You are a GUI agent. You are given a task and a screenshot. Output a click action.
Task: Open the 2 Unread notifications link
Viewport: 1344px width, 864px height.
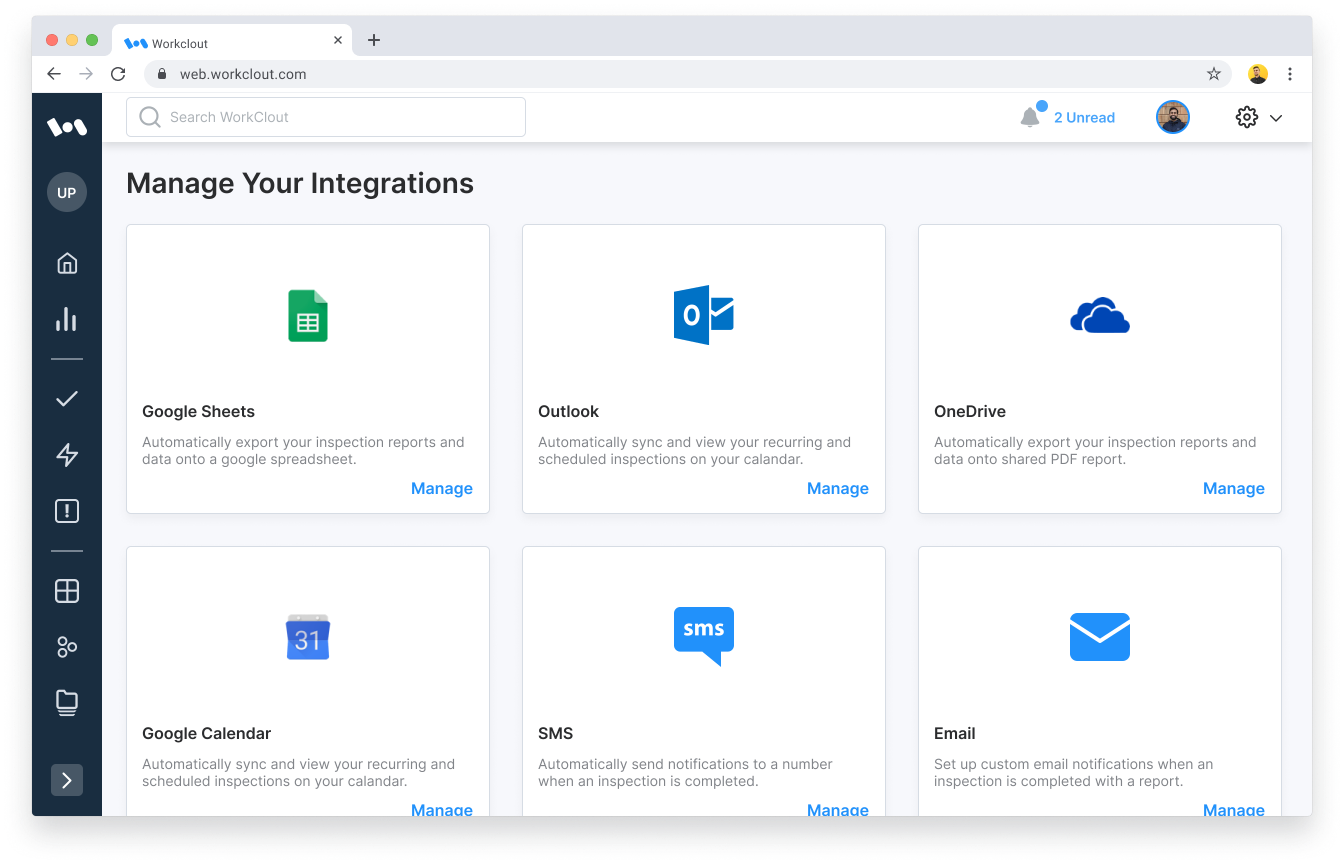point(1084,117)
